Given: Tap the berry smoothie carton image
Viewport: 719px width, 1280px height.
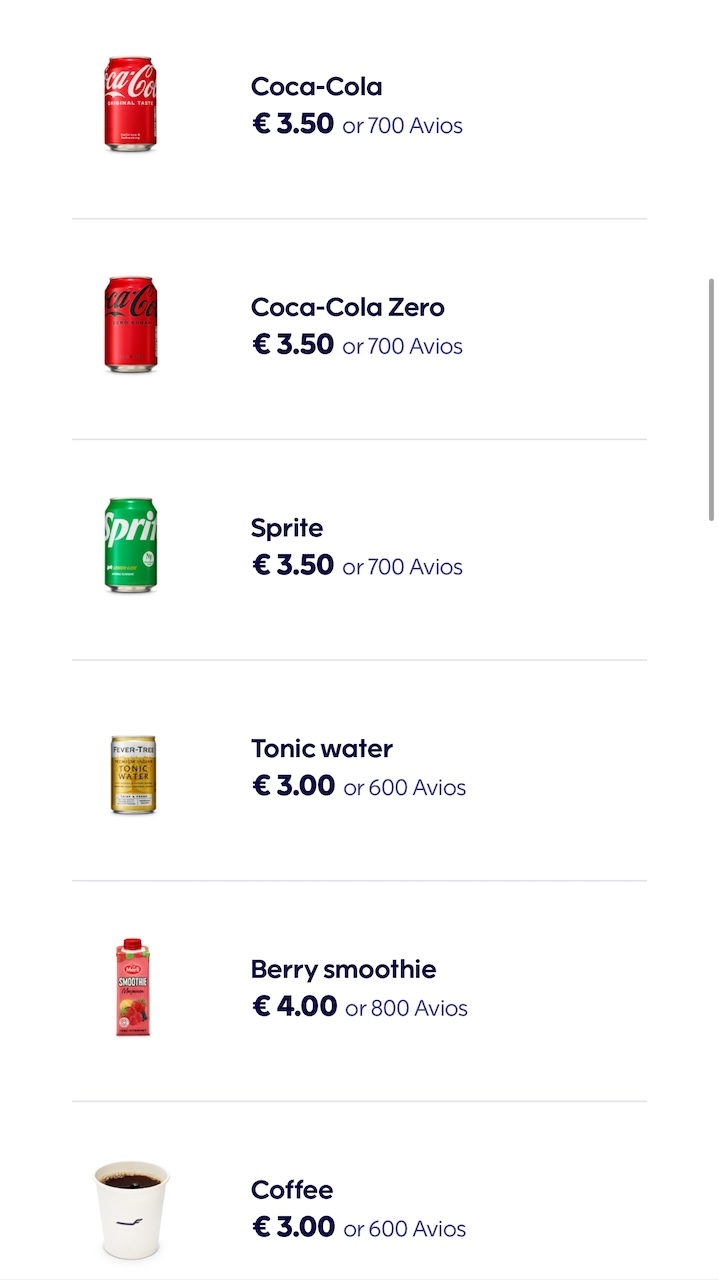Looking at the screenshot, I should pyautogui.click(x=133, y=987).
